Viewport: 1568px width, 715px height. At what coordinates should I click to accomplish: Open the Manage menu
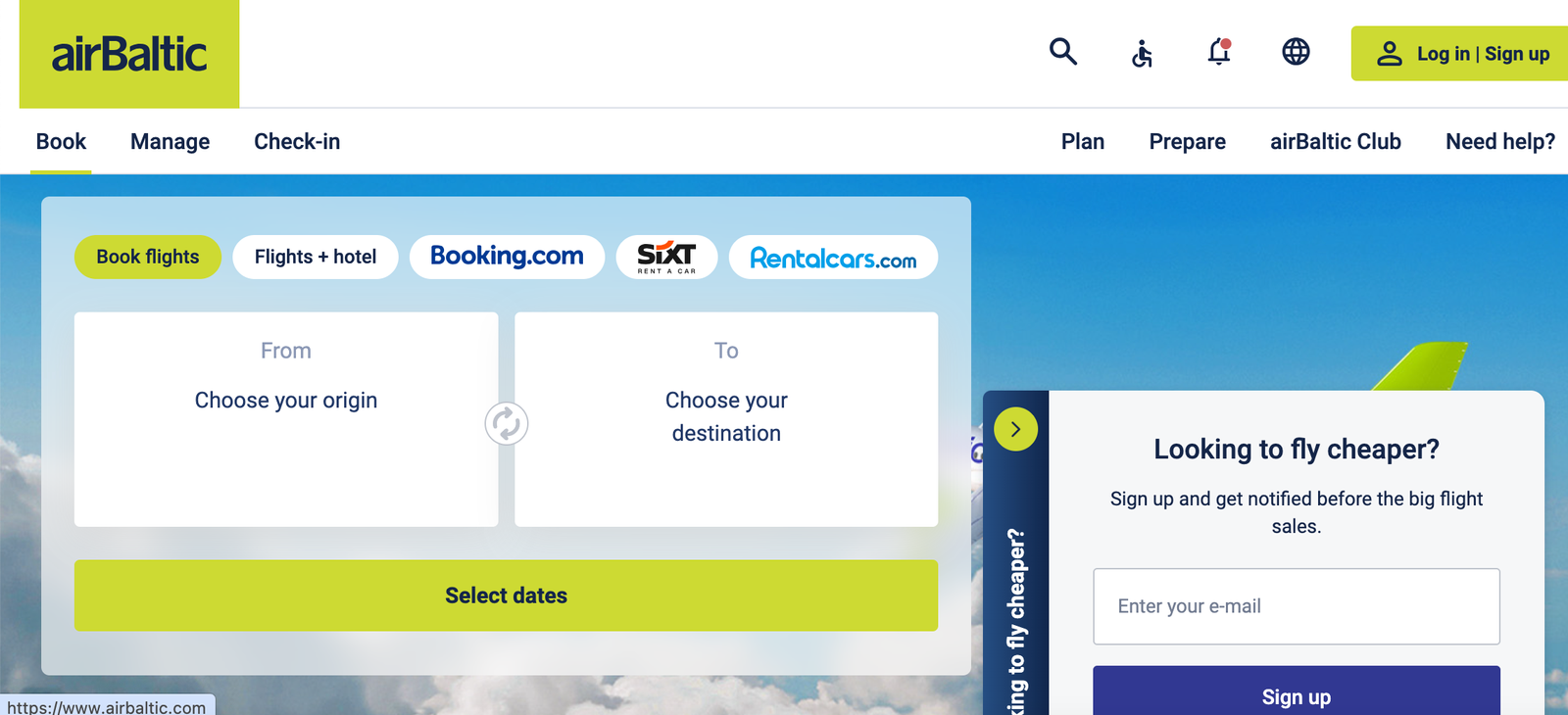(170, 142)
